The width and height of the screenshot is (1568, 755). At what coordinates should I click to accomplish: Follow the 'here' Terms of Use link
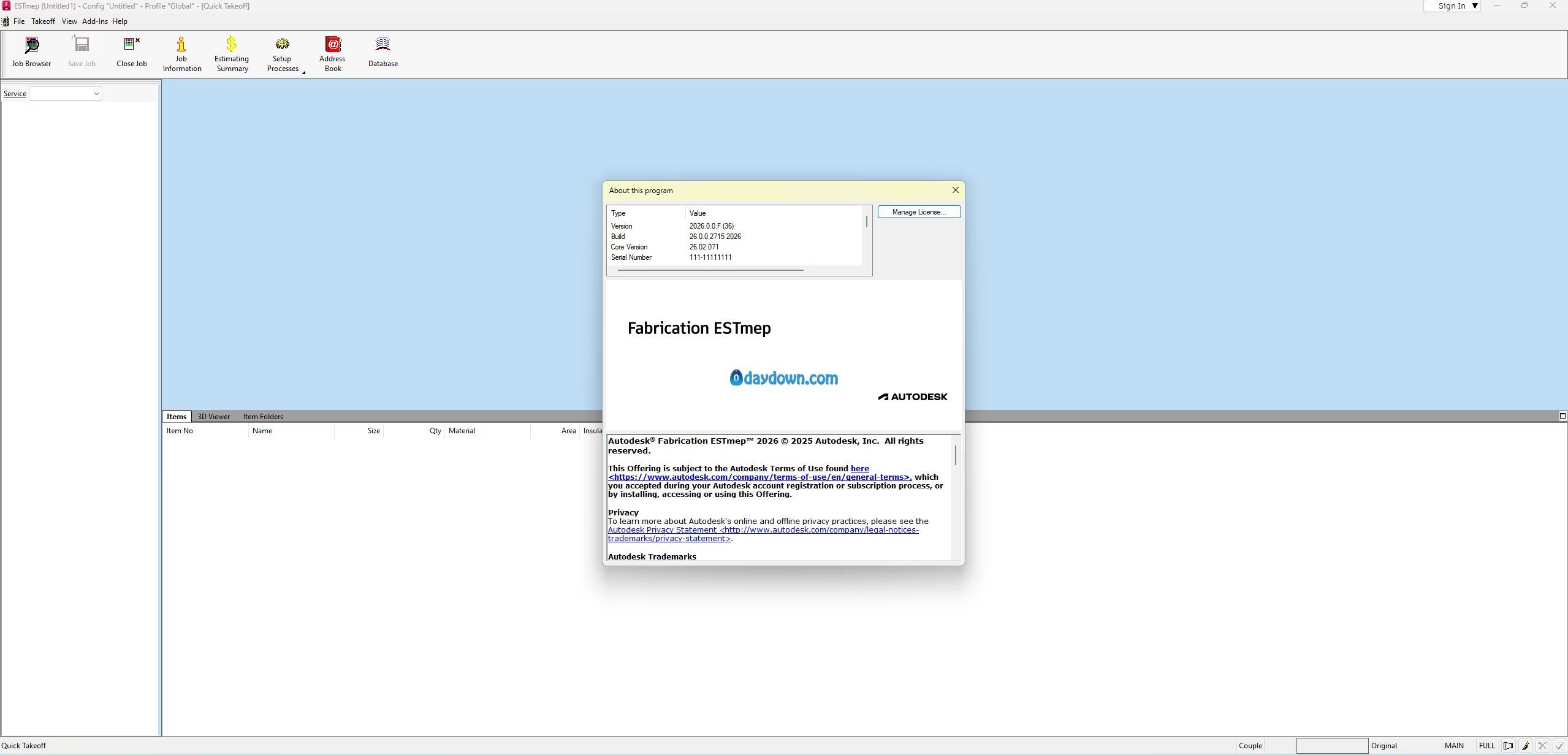(859, 468)
